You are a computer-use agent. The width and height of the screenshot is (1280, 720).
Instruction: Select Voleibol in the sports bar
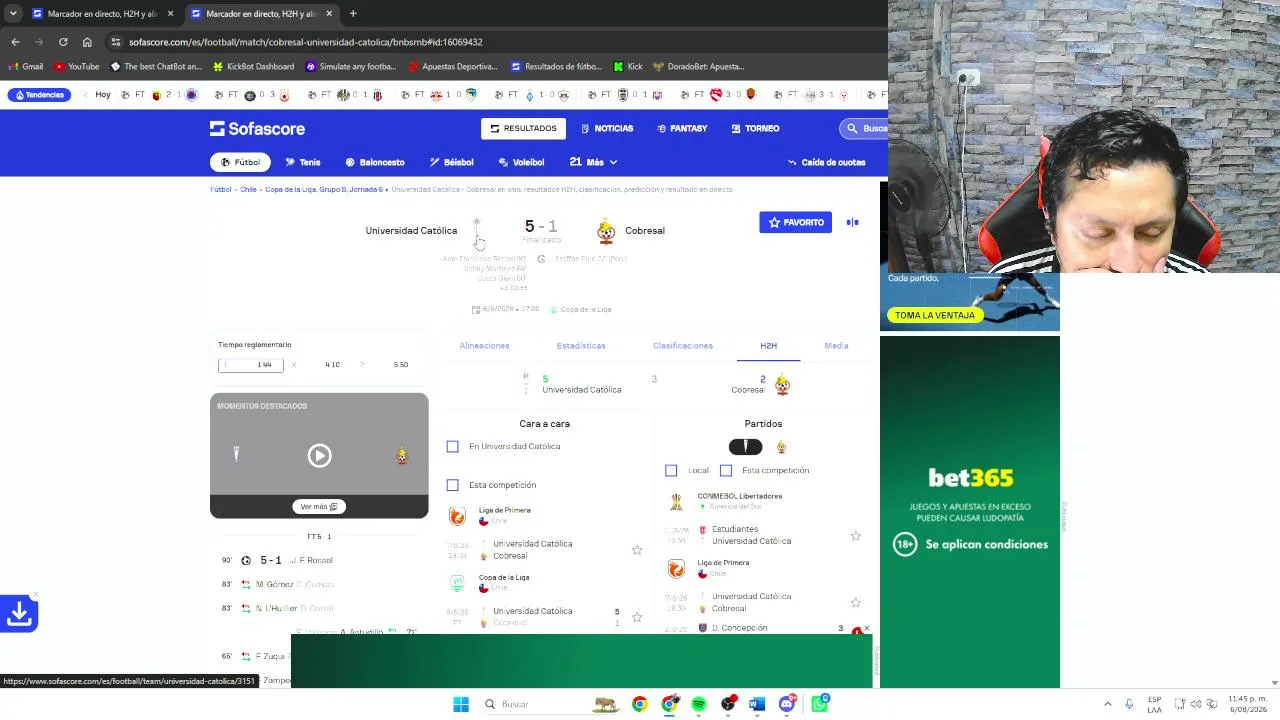click(521, 162)
